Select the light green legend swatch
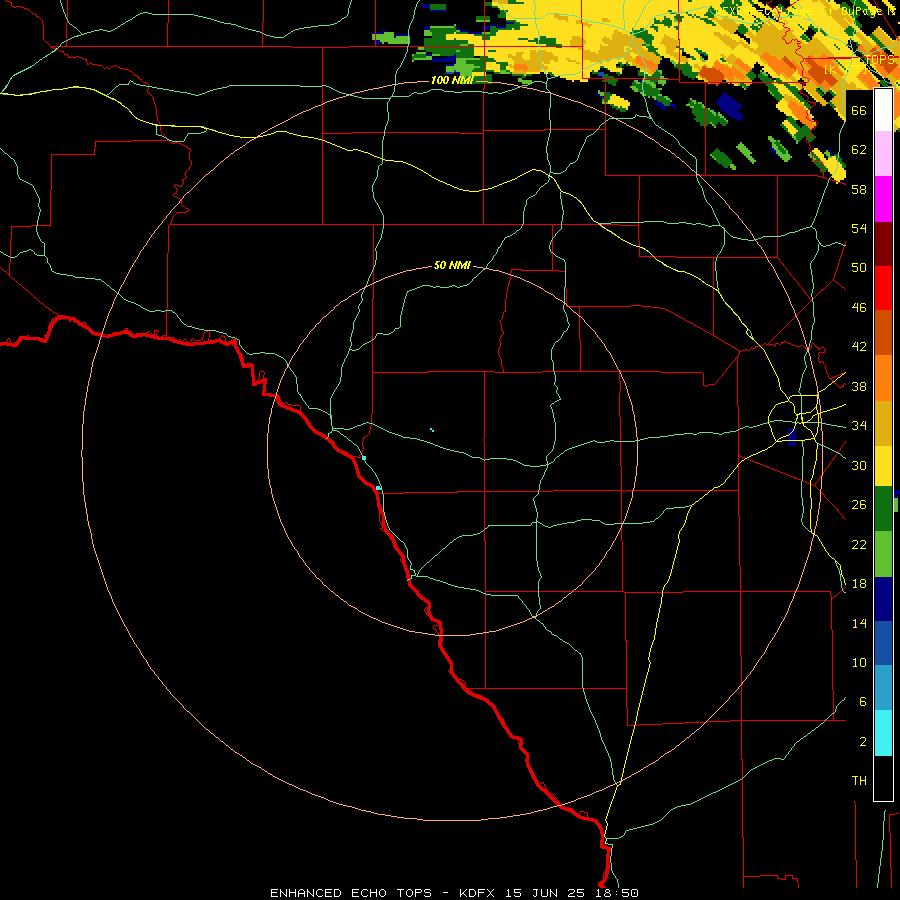 click(883, 554)
